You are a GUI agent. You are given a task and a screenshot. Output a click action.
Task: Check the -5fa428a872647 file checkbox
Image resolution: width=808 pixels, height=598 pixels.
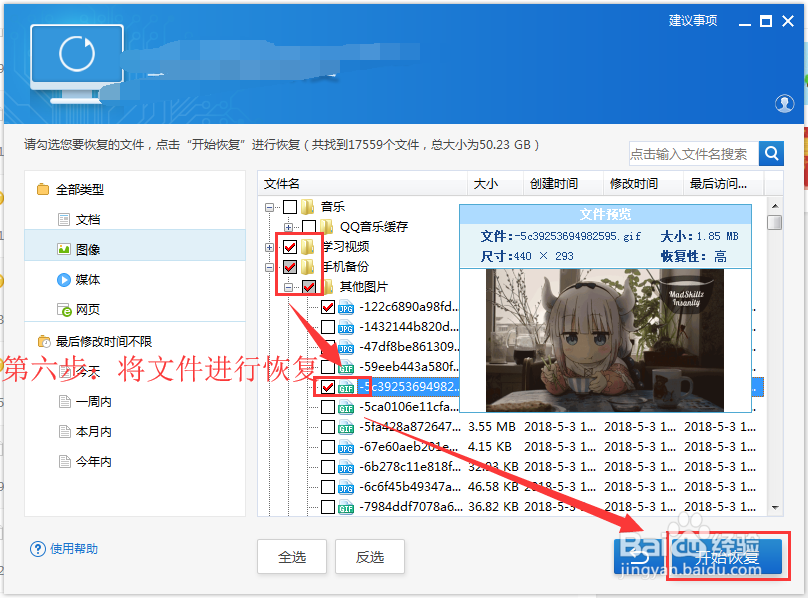pyautogui.click(x=328, y=427)
